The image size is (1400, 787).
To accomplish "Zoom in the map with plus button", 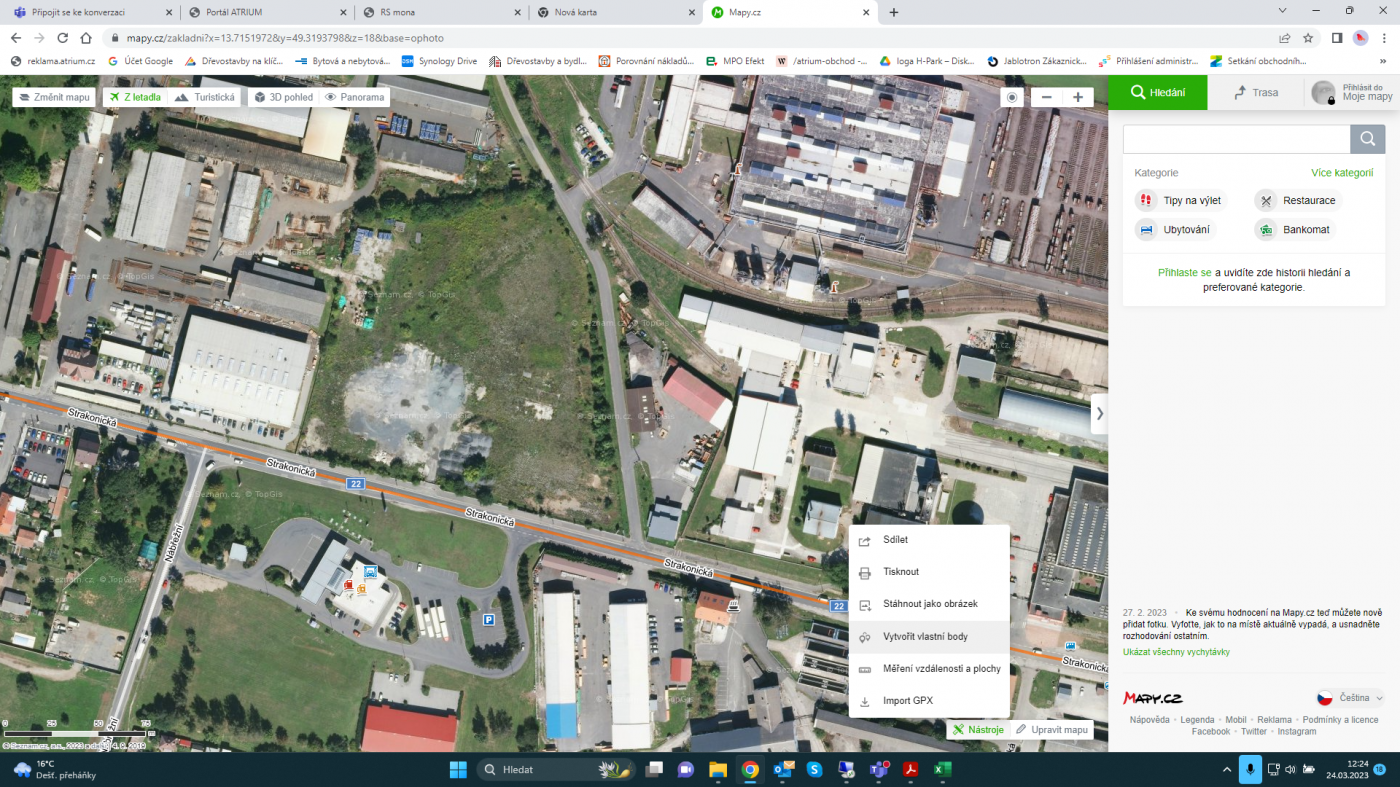I will 1077,97.
